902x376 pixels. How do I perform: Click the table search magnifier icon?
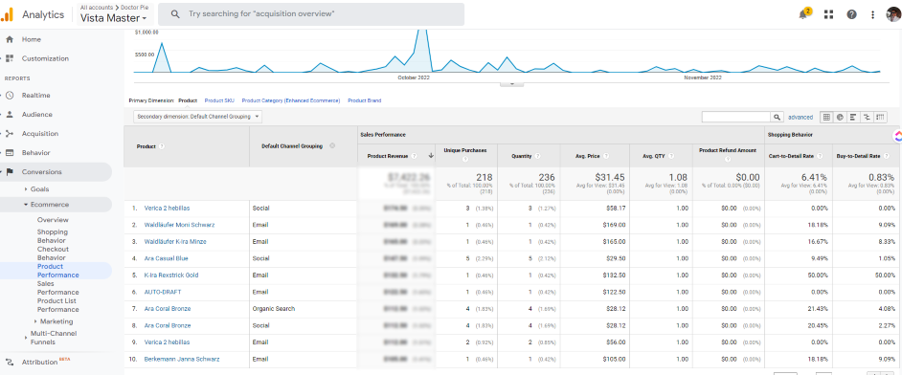777,117
